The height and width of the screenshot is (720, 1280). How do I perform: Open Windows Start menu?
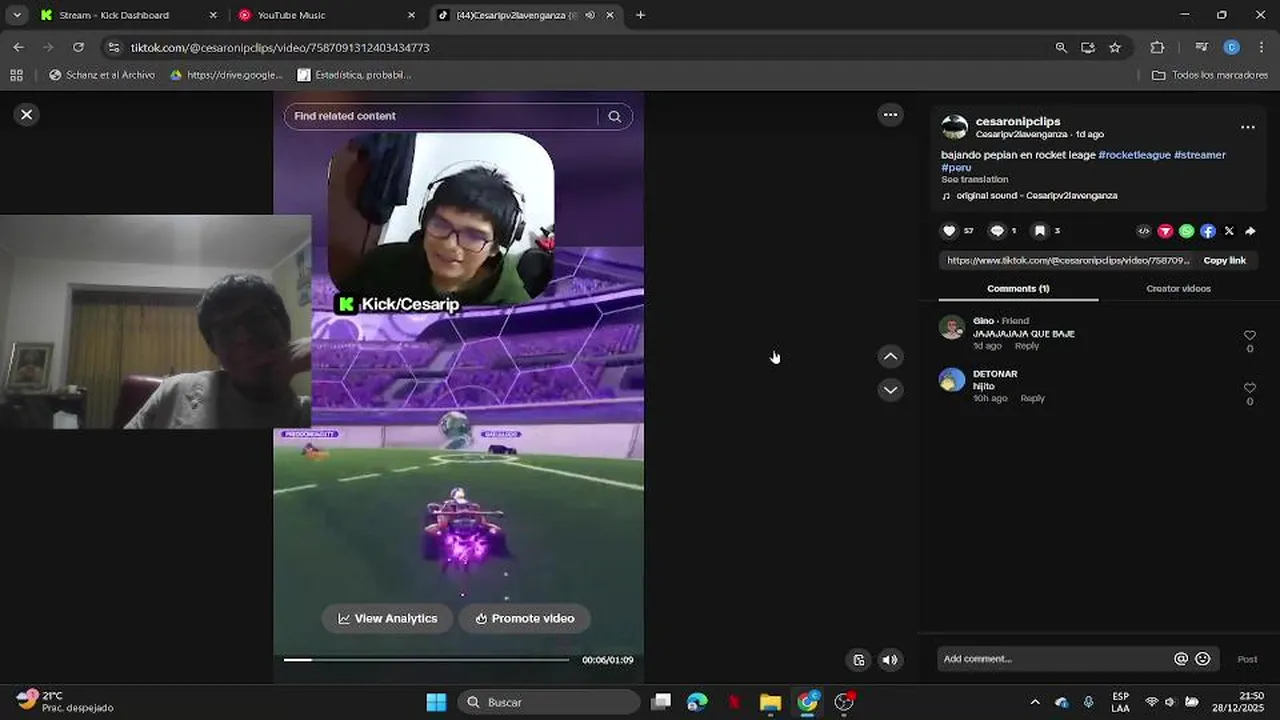point(437,702)
